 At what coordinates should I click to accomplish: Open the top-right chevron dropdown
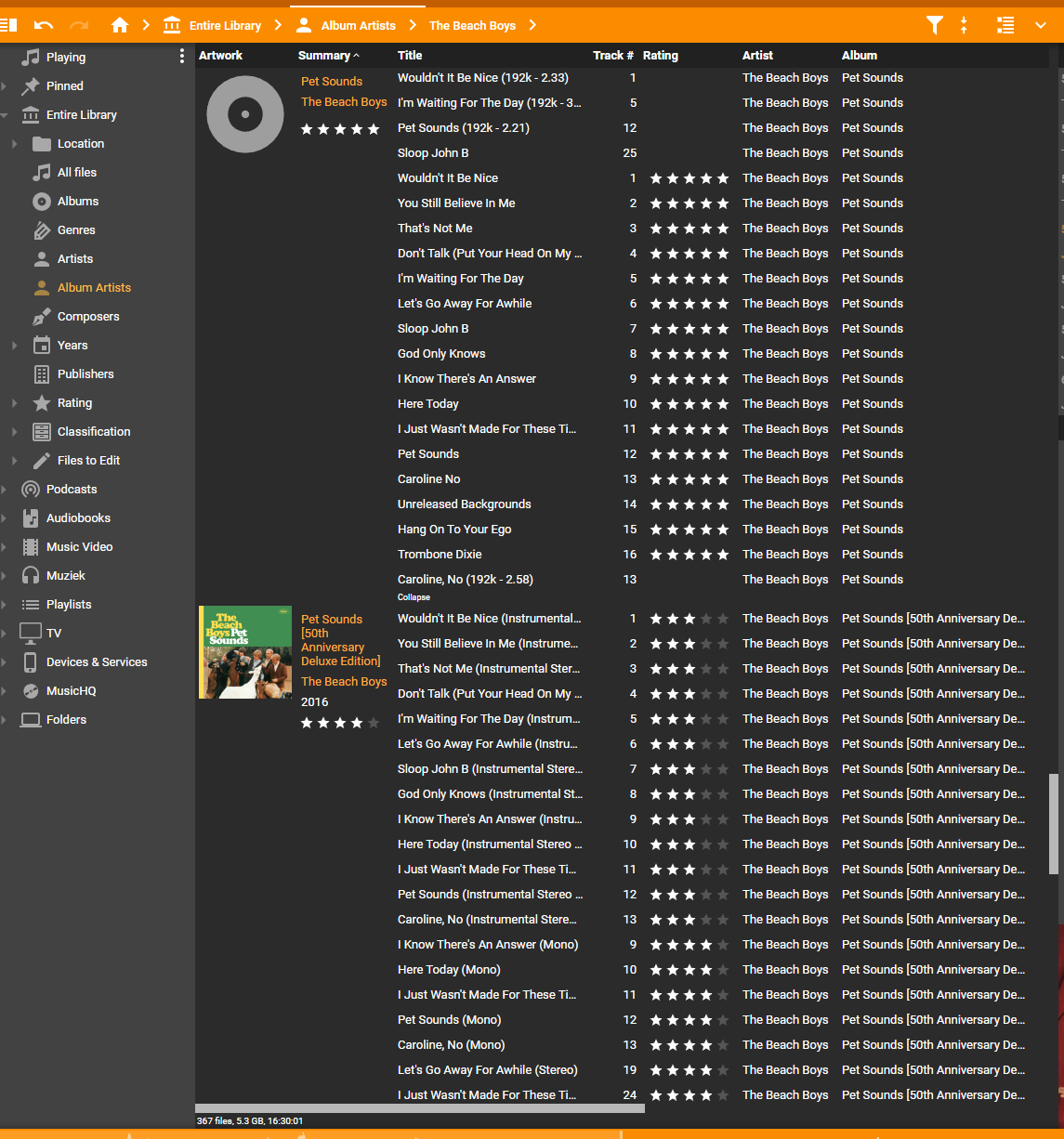pyautogui.click(x=1041, y=25)
